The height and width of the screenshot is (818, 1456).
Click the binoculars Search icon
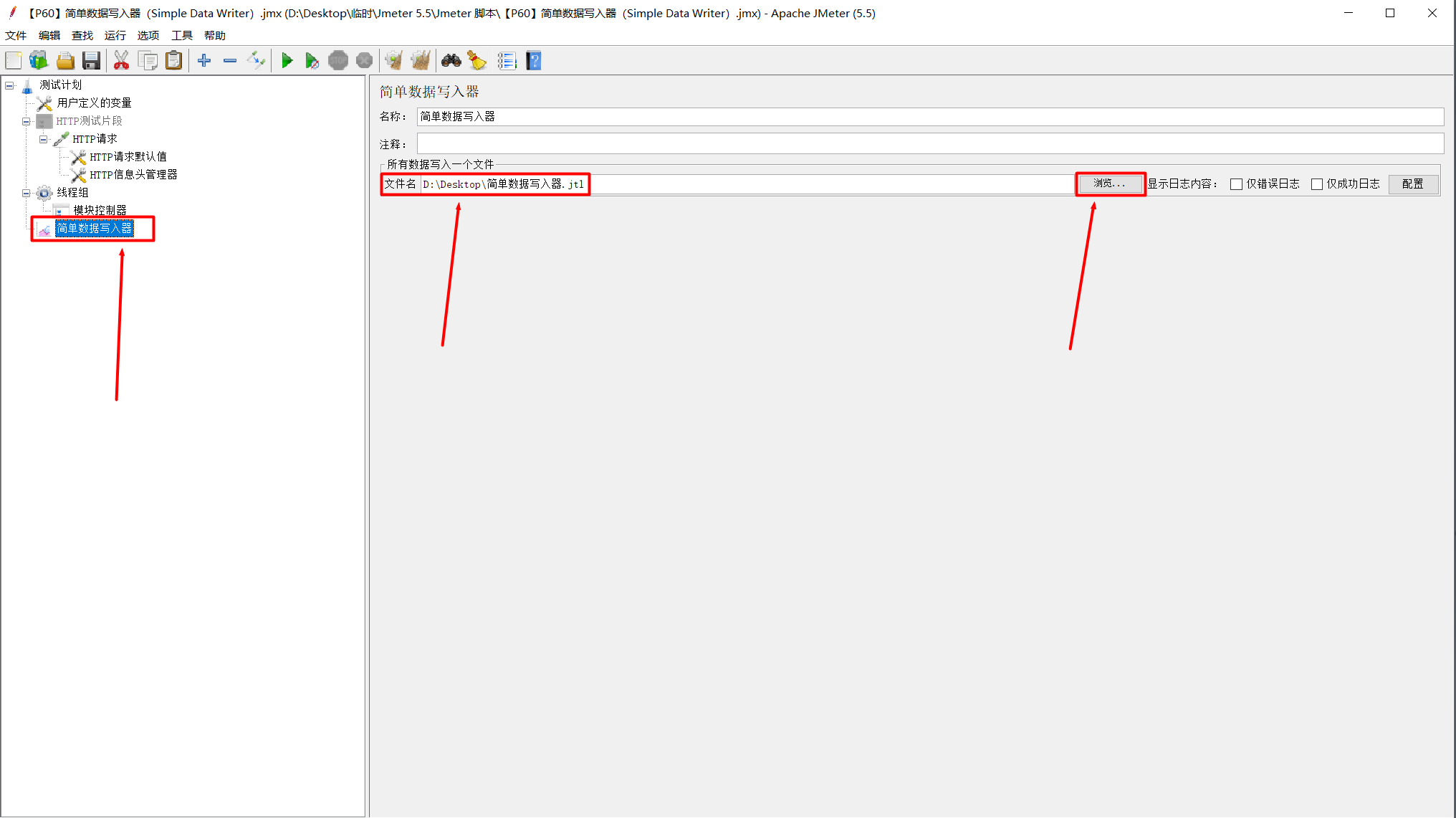tap(451, 61)
